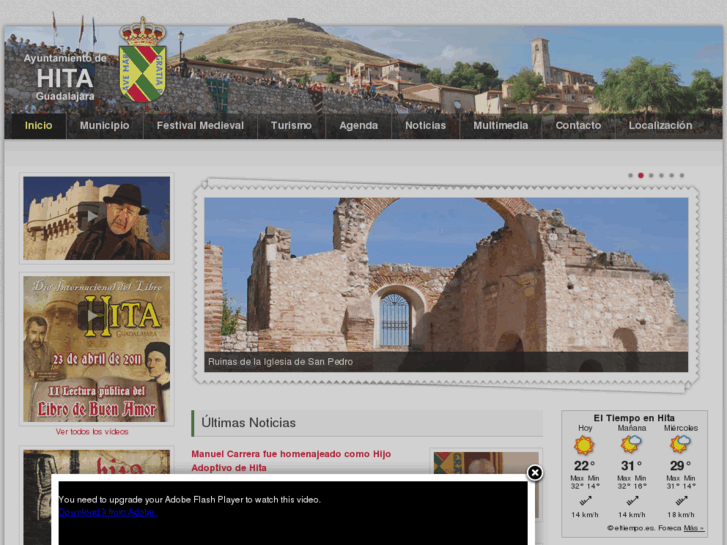This screenshot has width=727, height=545.
Task: Click today's sunny weather icon
Action: coord(584,445)
